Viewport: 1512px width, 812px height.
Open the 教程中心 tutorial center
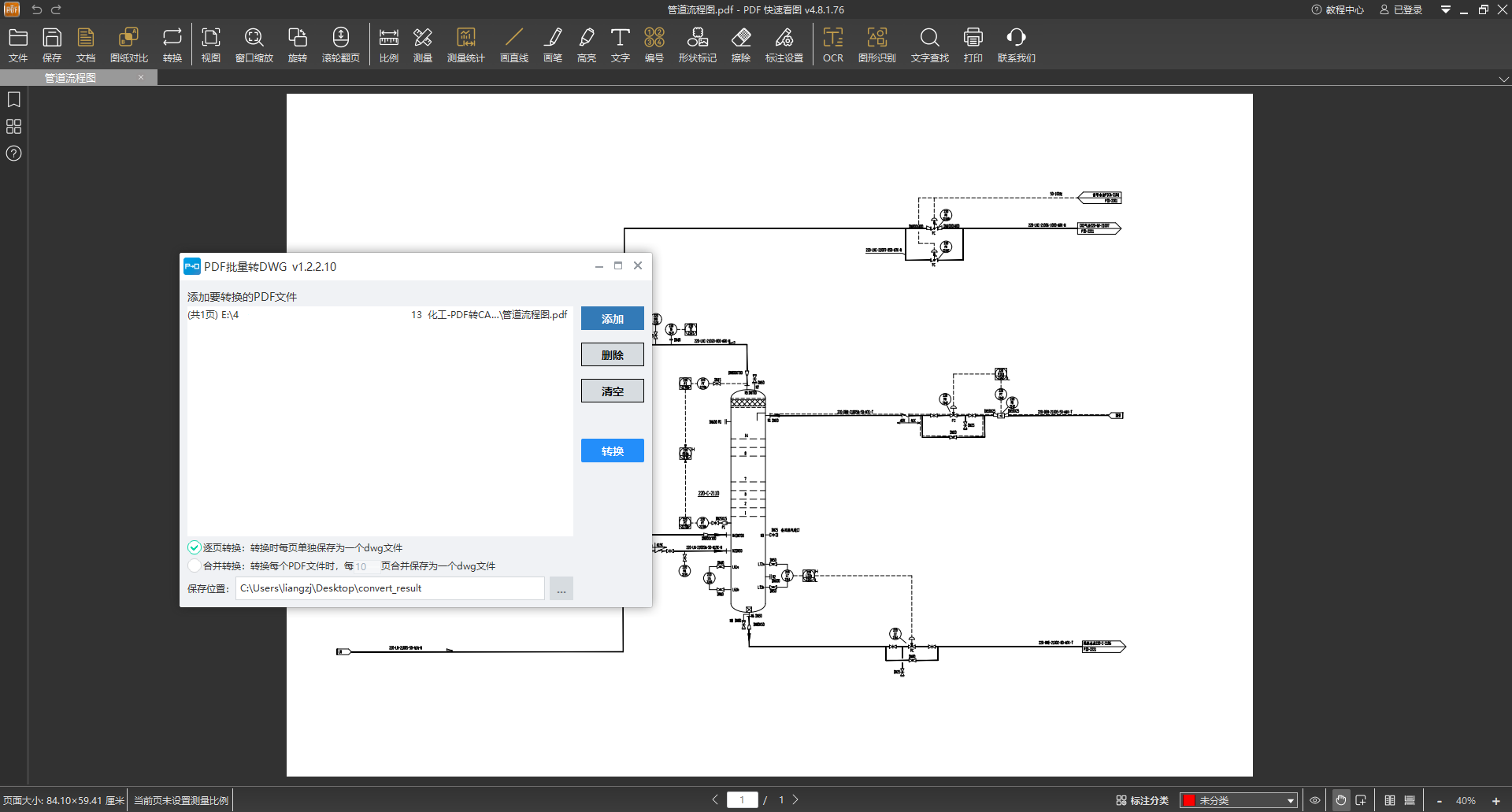point(1337,9)
